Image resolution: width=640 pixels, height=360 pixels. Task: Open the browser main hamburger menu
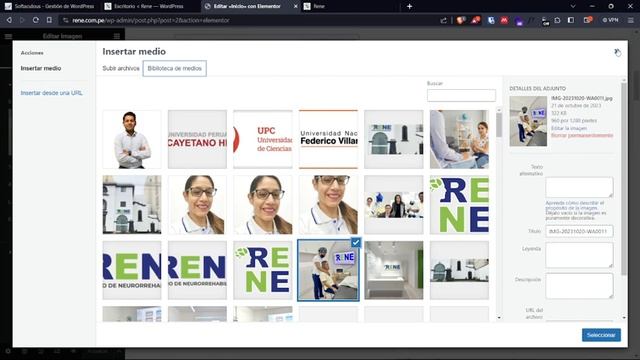tap(631, 20)
